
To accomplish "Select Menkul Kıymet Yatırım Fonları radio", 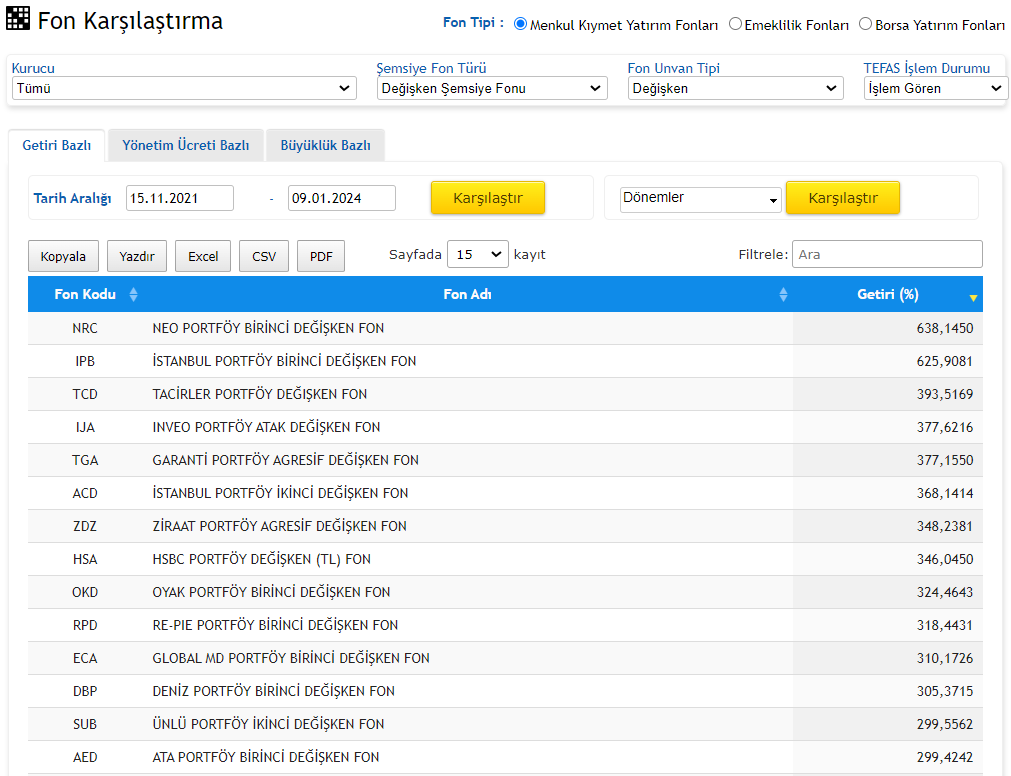I will [520, 24].
